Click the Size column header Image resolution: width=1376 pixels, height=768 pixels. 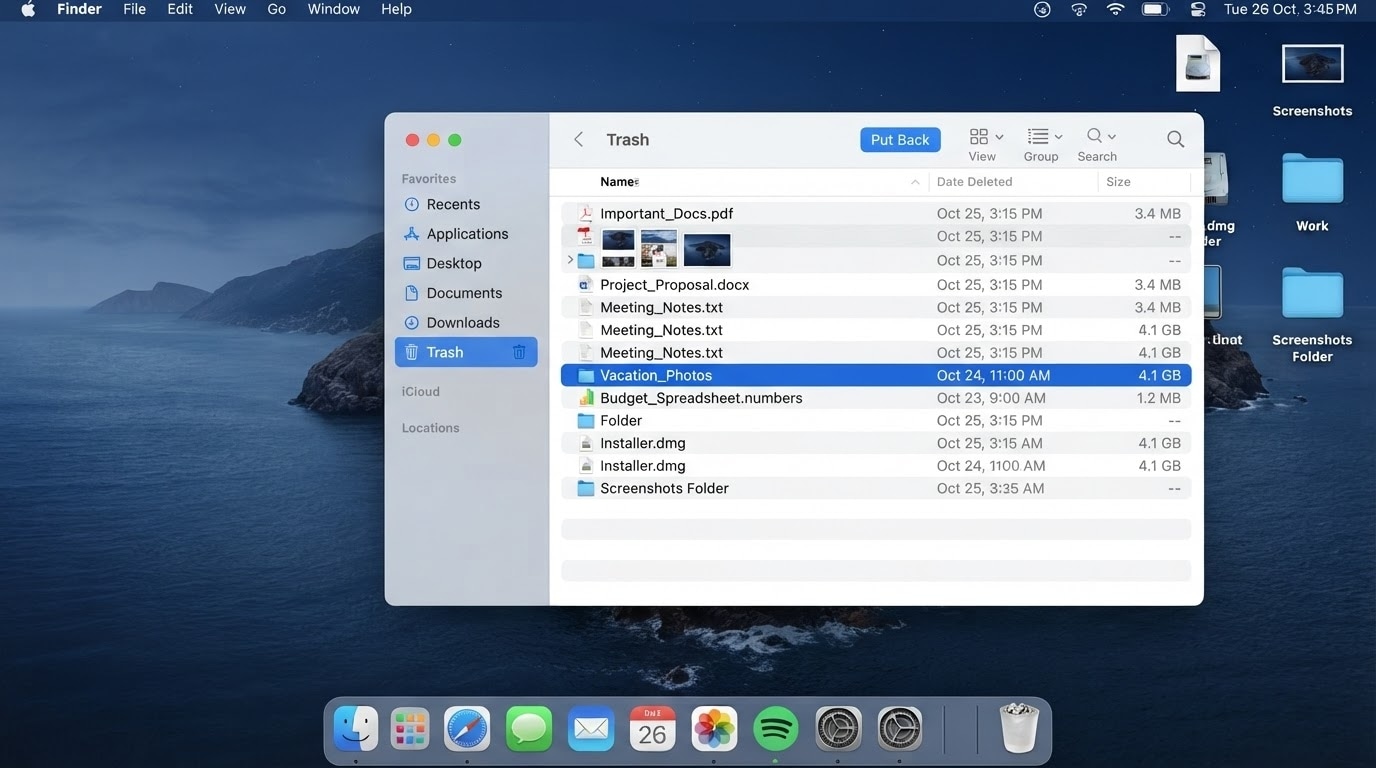coord(1118,182)
